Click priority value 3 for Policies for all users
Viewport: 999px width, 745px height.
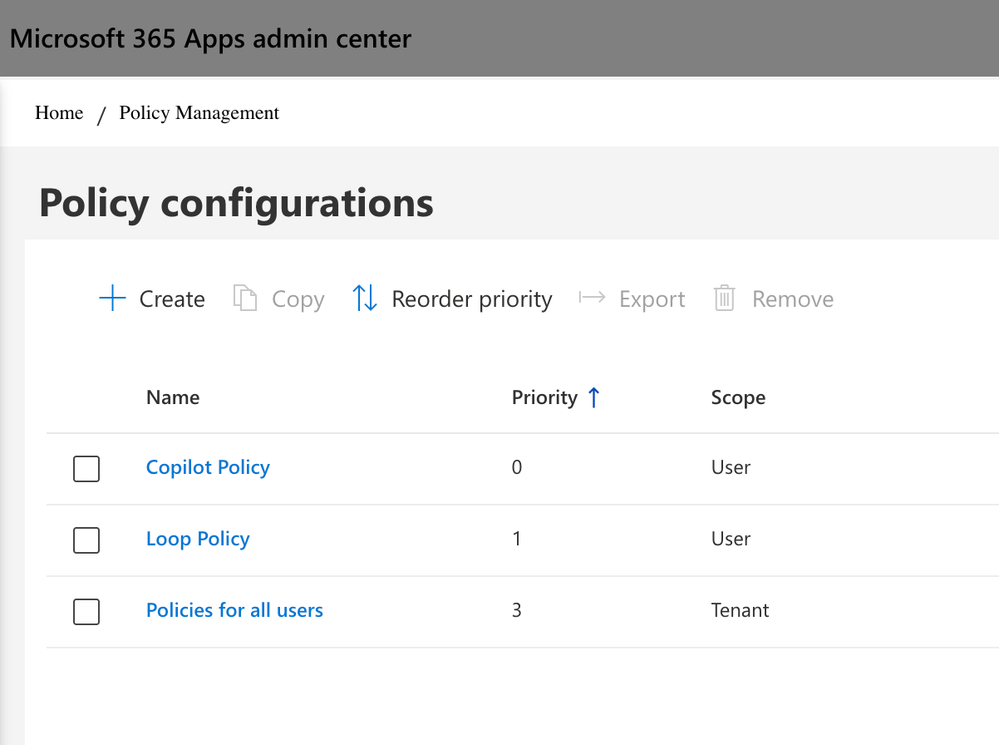coord(517,610)
